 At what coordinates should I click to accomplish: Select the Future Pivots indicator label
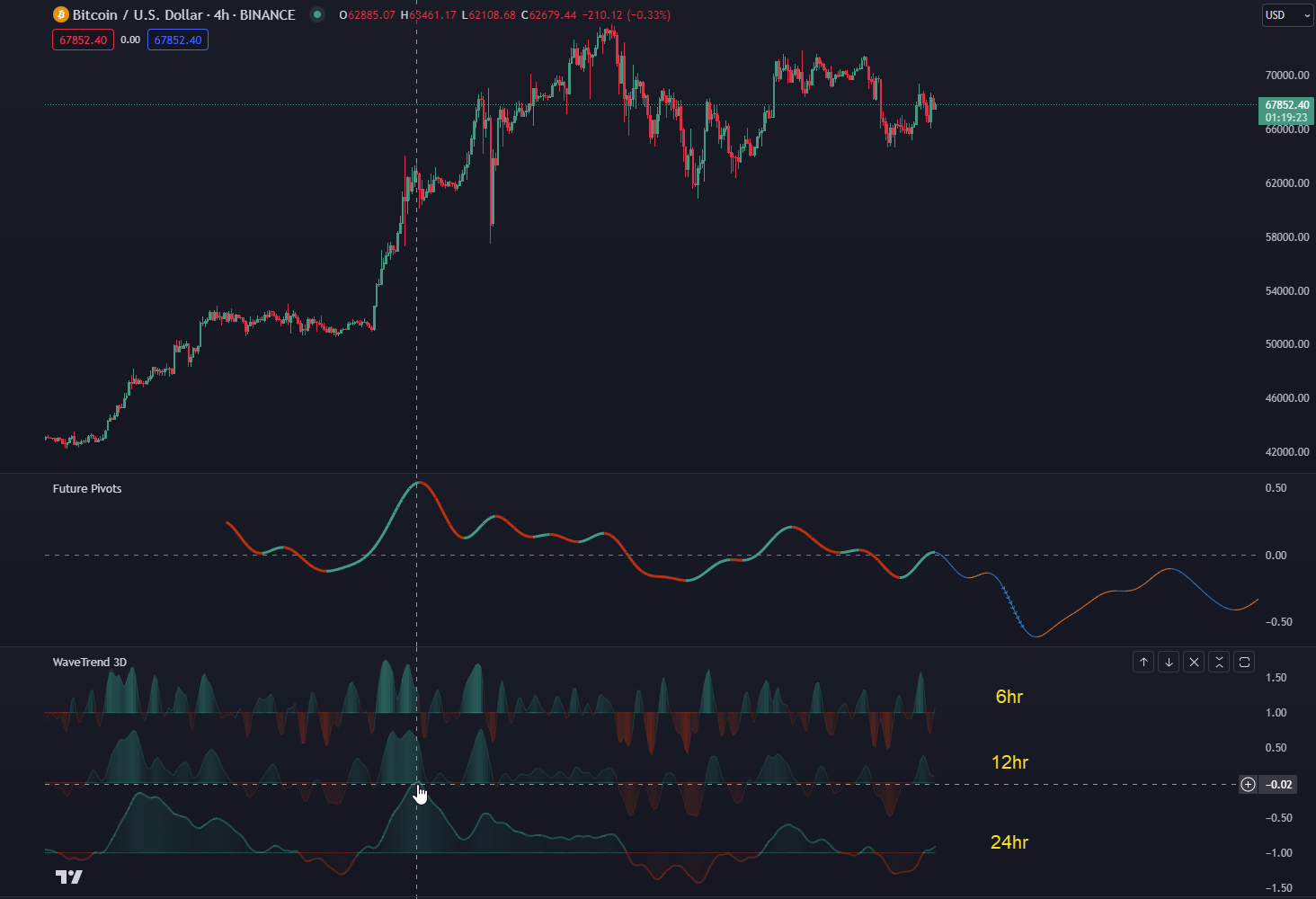pyautogui.click(x=87, y=489)
